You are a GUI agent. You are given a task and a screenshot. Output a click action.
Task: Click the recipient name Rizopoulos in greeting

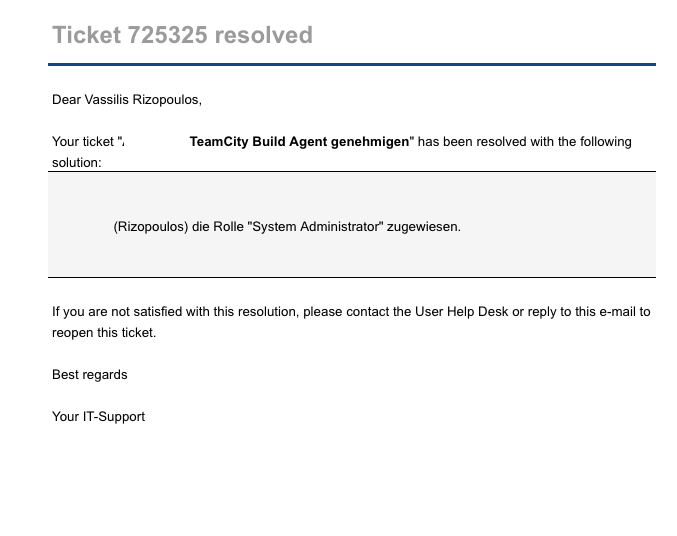coord(166,100)
